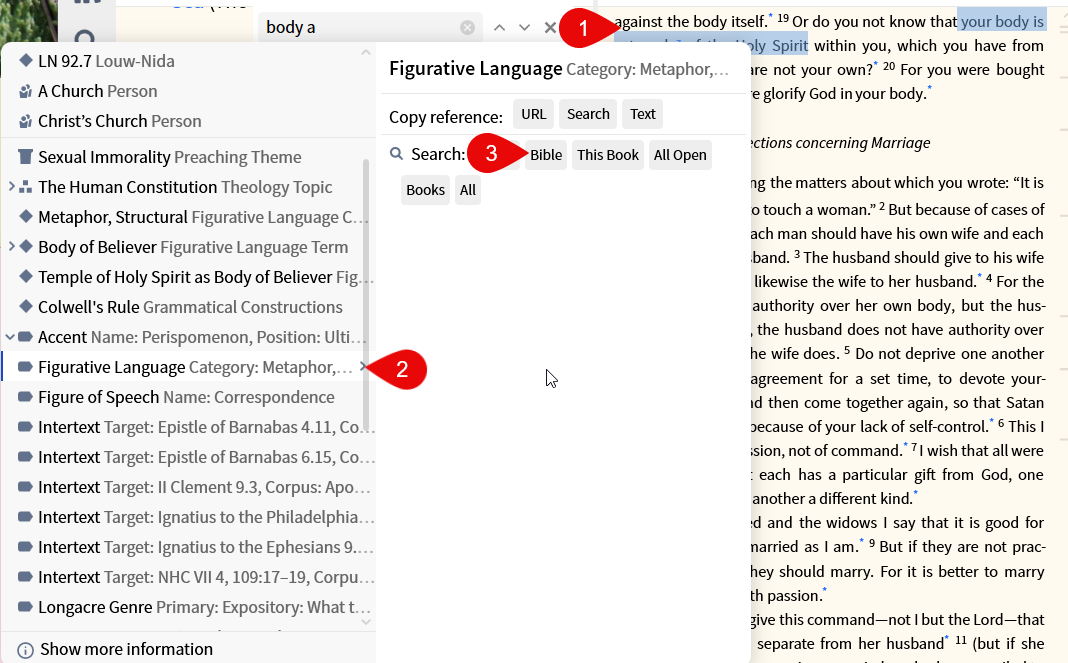Expand Body of Believer term

coord(11,246)
